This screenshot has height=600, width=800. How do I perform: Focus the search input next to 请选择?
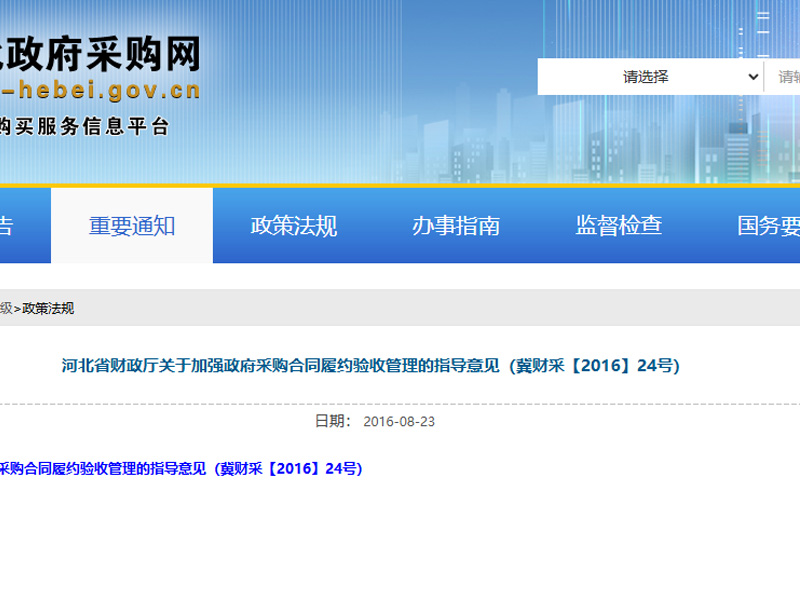click(785, 77)
